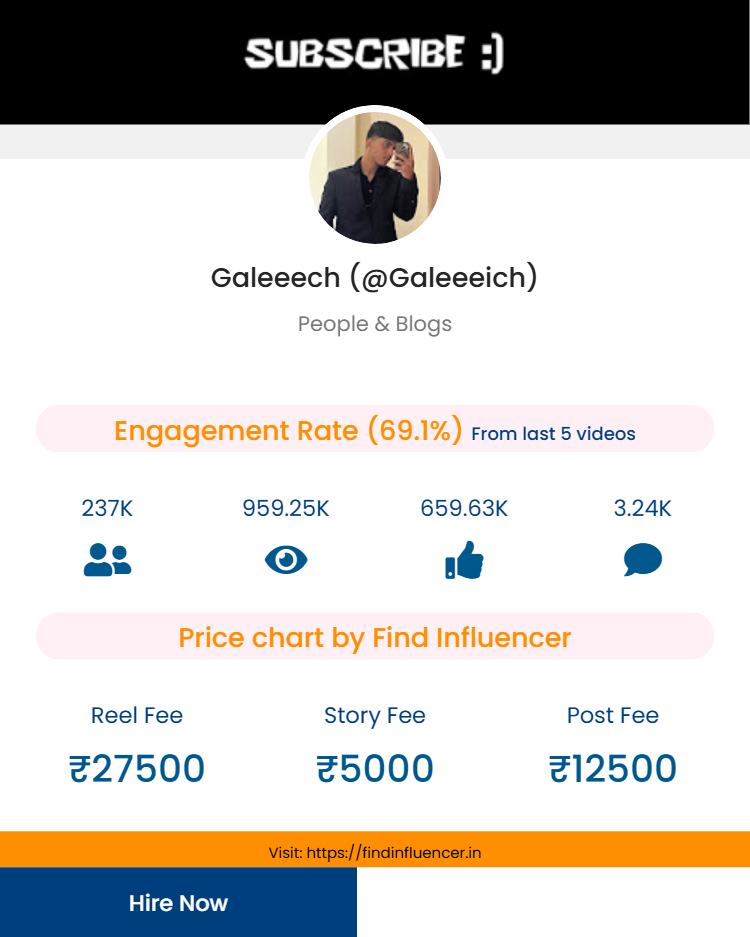Click the From last 5 videos text

pyautogui.click(x=553, y=434)
